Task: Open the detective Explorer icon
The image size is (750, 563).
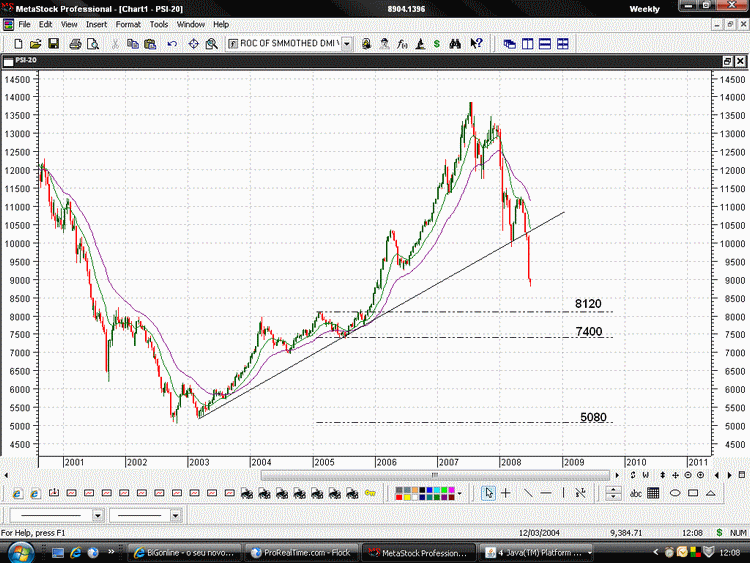Action: coord(385,44)
